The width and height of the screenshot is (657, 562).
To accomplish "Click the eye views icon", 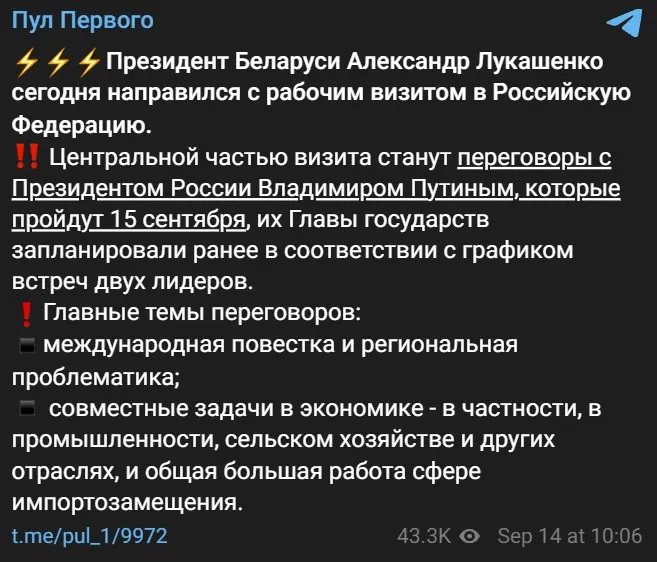I will [469, 536].
